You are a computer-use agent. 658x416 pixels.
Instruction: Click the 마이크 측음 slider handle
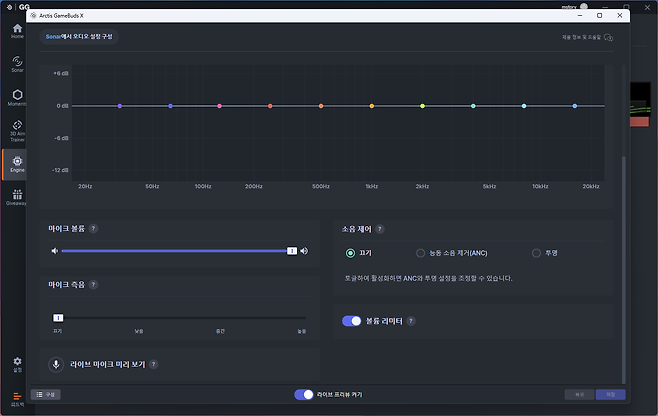click(x=58, y=318)
